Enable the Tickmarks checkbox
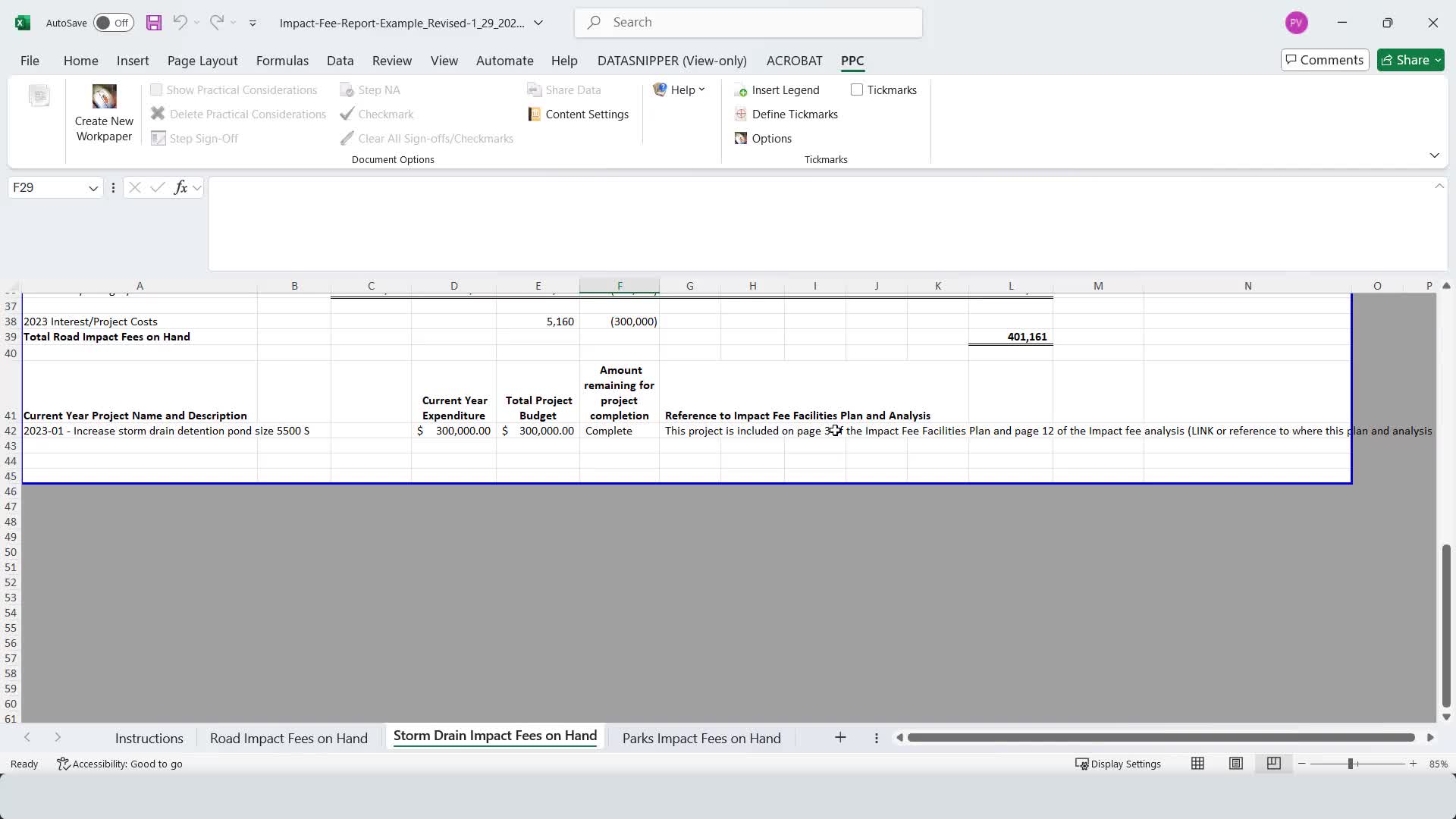The image size is (1456, 819). 857,90
